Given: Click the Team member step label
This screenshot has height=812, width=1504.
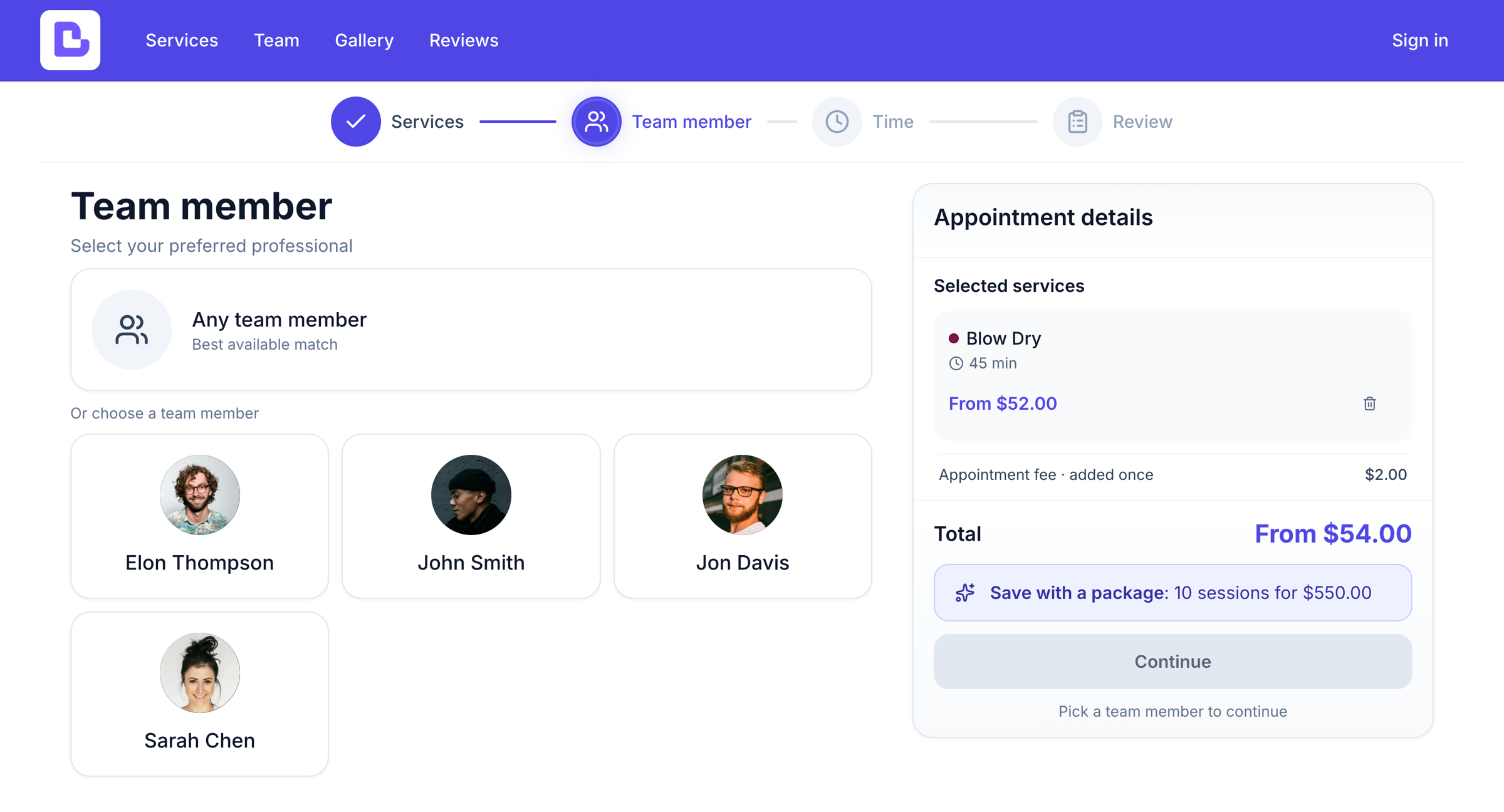Looking at the screenshot, I should (692, 122).
